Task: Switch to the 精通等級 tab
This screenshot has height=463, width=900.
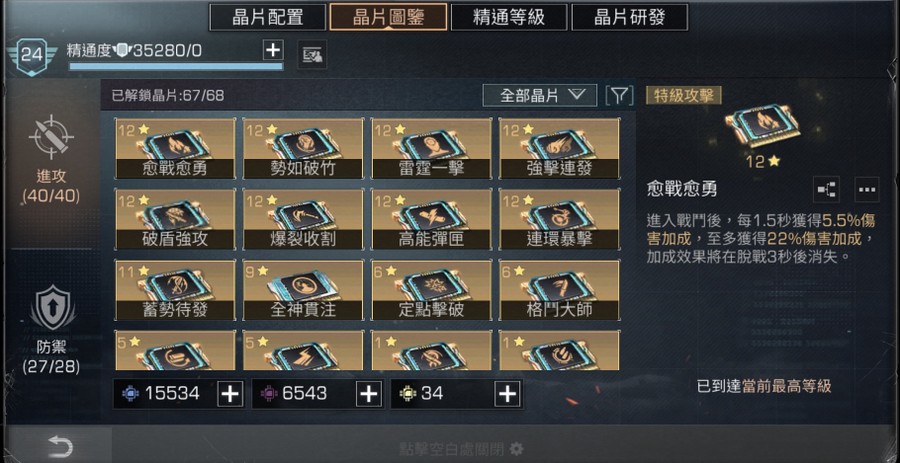Action: click(509, 17)
